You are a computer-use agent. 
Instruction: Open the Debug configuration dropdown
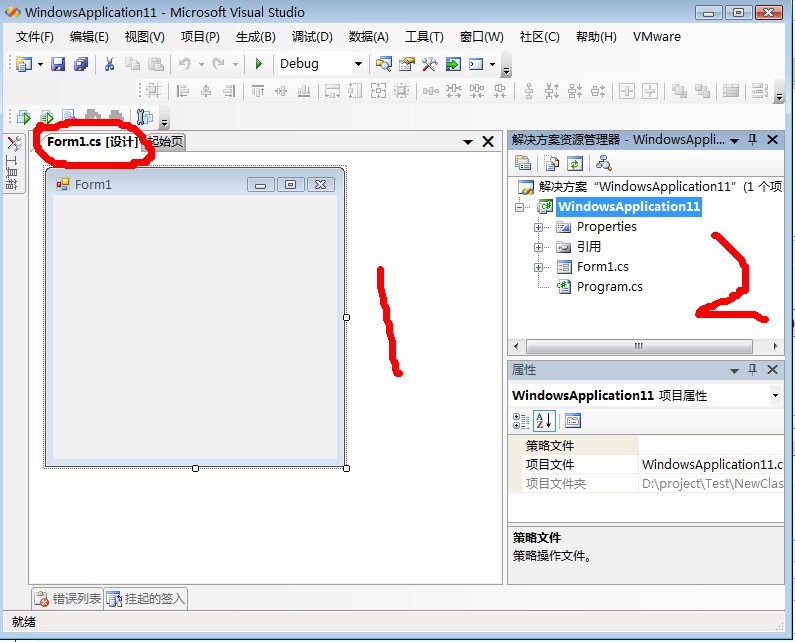tap(358, 64)
